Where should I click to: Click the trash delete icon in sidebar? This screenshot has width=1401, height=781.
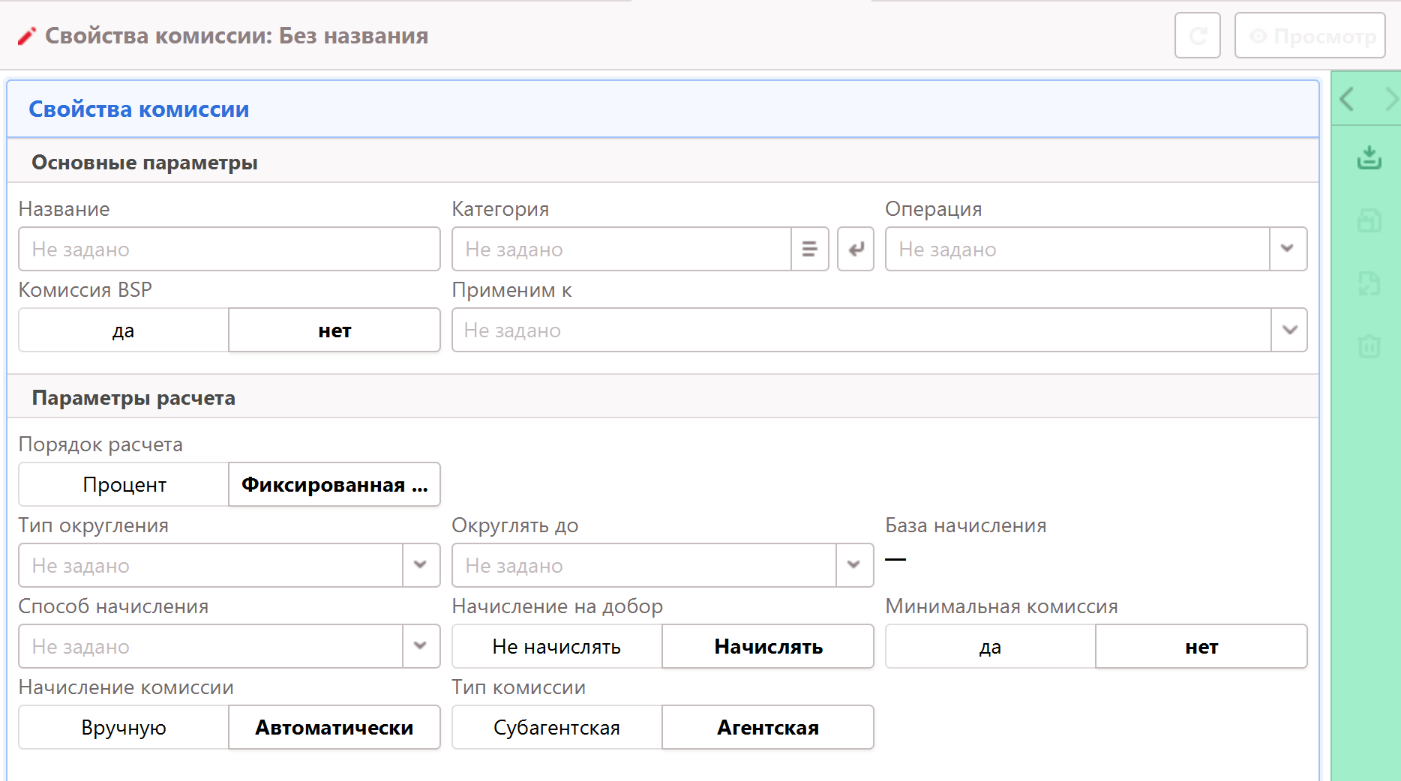point(1369,346)
